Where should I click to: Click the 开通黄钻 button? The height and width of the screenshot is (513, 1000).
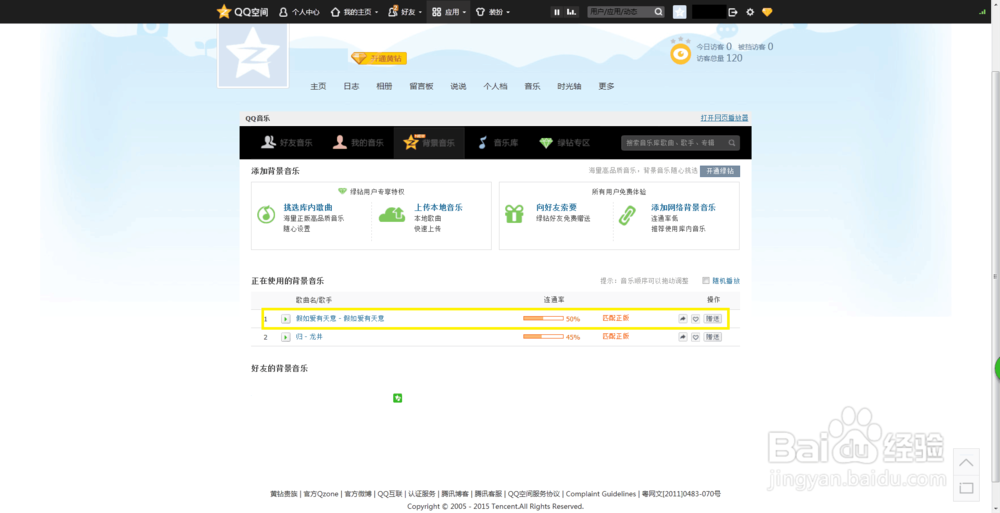pos(378,58)
